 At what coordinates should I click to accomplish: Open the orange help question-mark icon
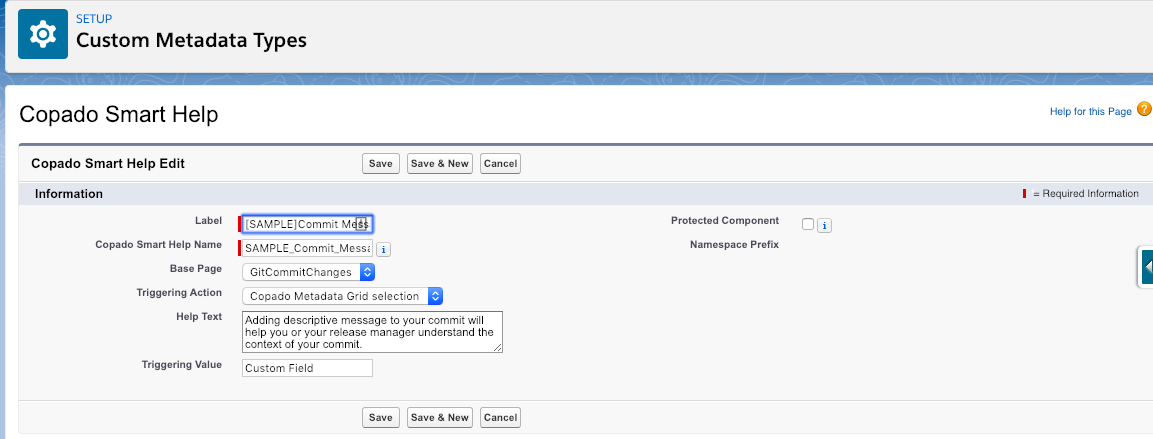tap(1143, 110)
